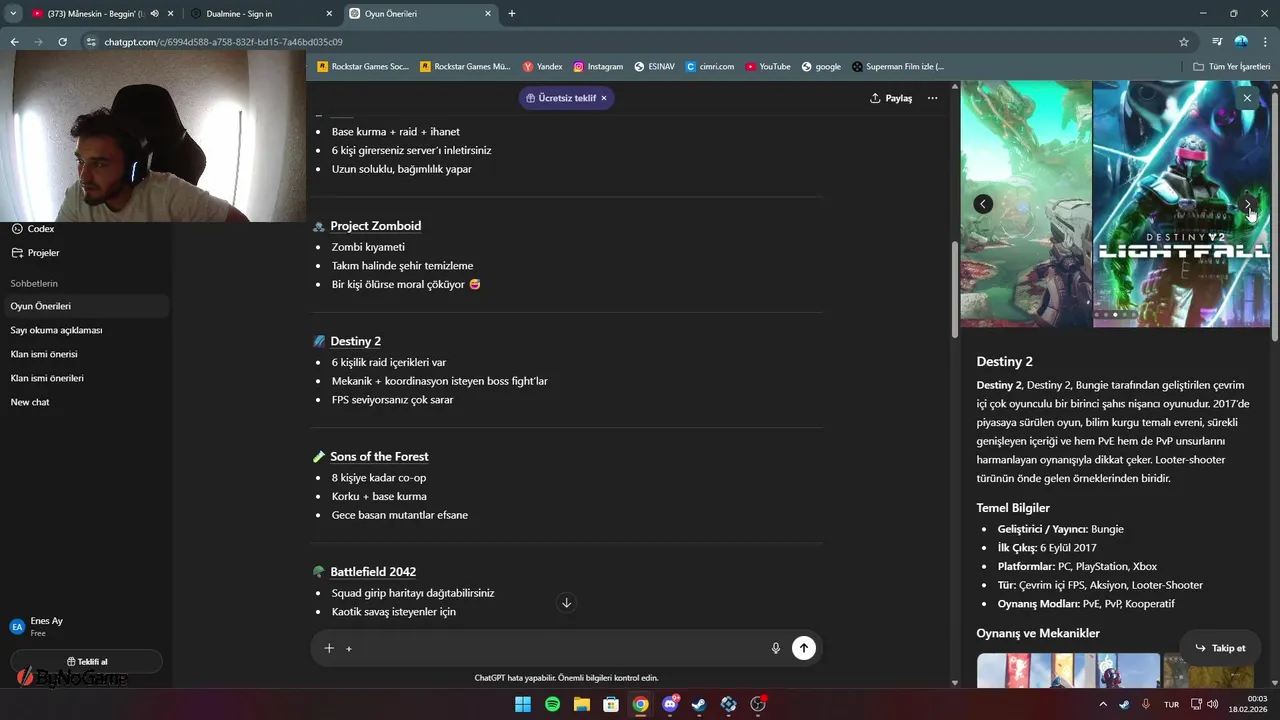Image resolution: width=1280 pixels, height=720 pixels.
Task: Reload the current page
Action: (x=62, y=42)
